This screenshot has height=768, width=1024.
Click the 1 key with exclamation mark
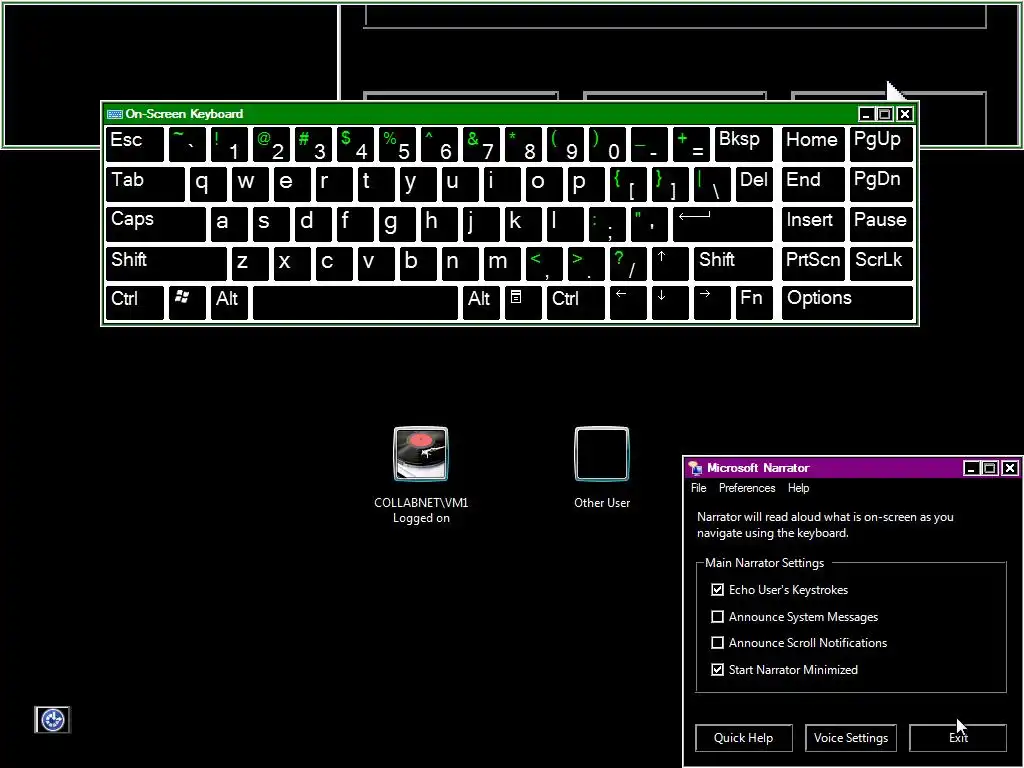pos(229,144)
